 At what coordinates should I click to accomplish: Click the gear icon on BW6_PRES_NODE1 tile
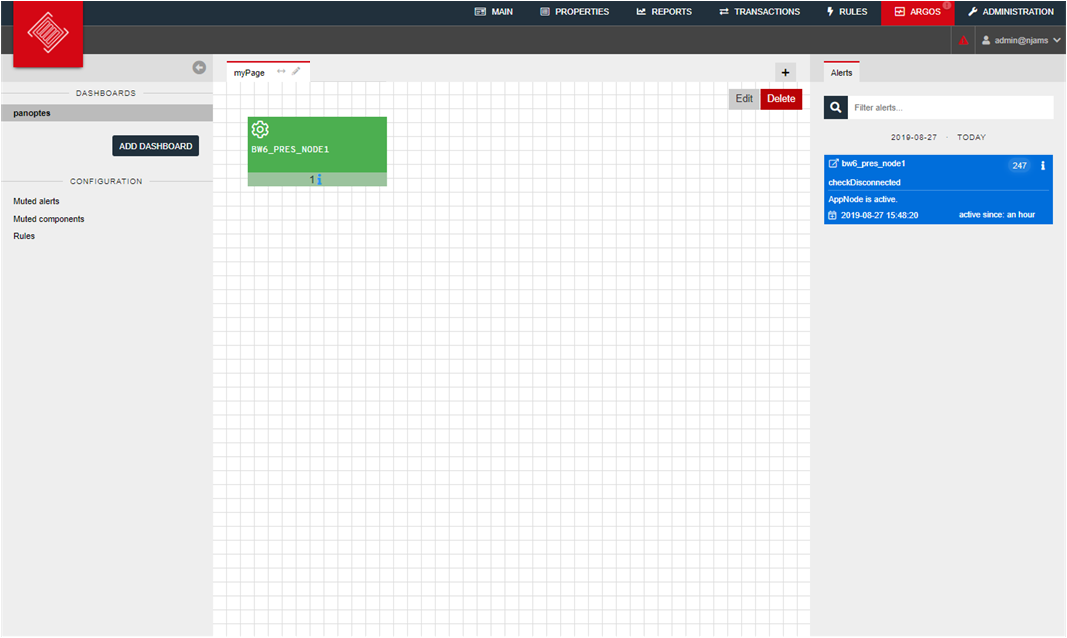point(260,129)
